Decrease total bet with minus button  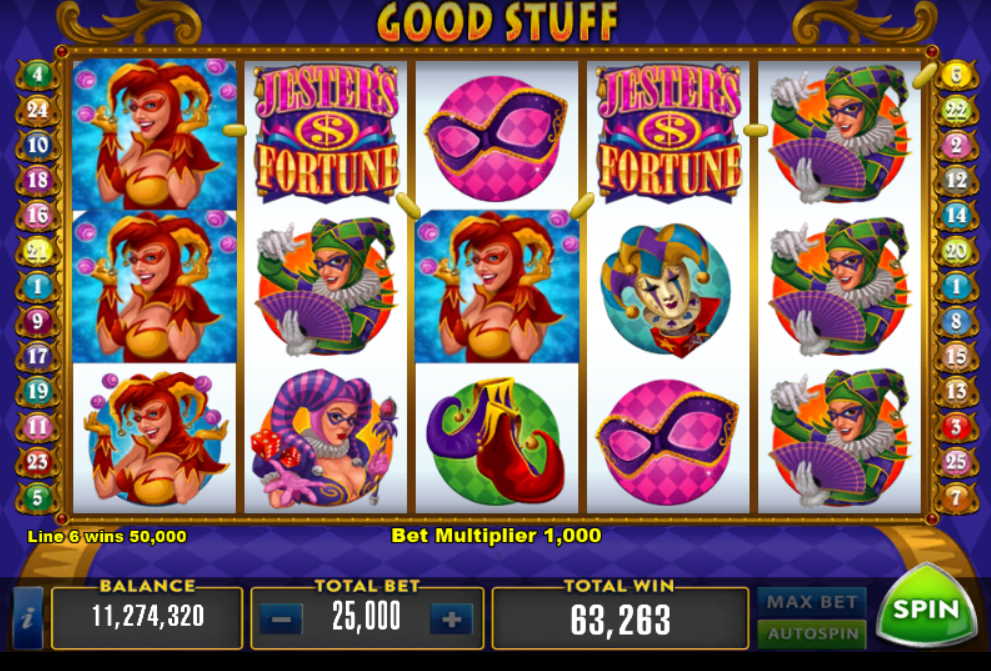[281, 619]
